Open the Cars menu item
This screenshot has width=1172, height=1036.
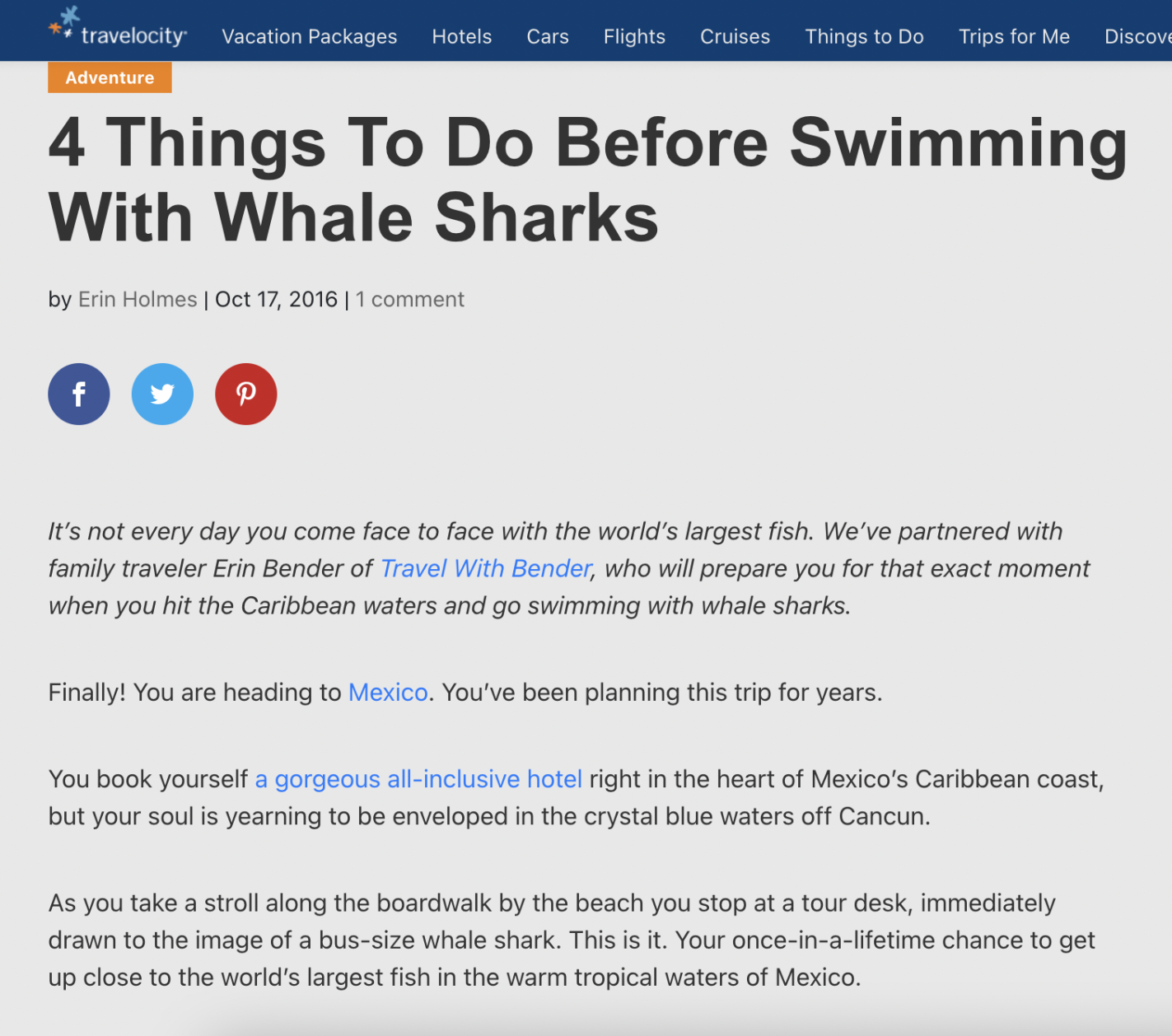548,37
